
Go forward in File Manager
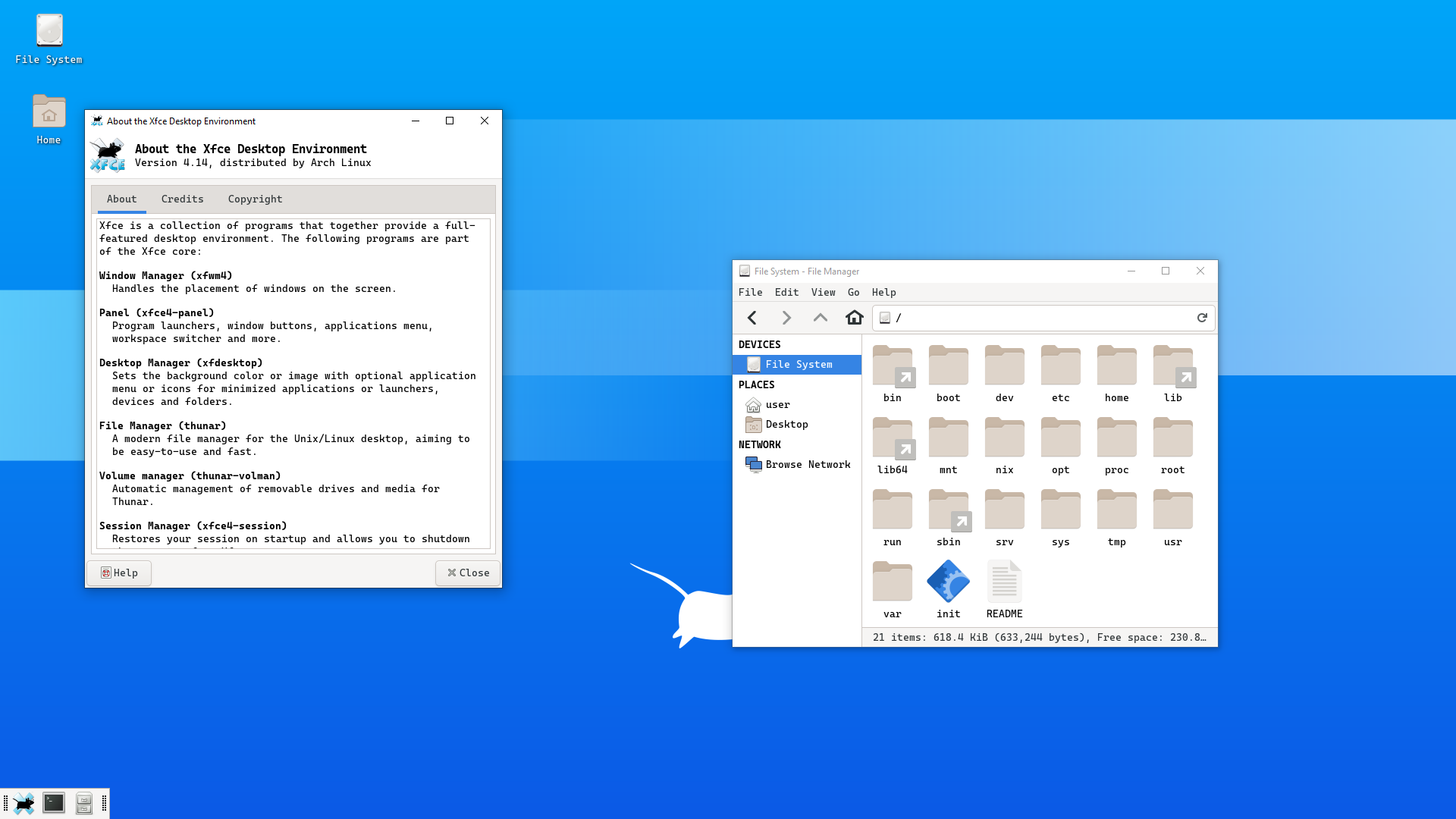(786, 318)
